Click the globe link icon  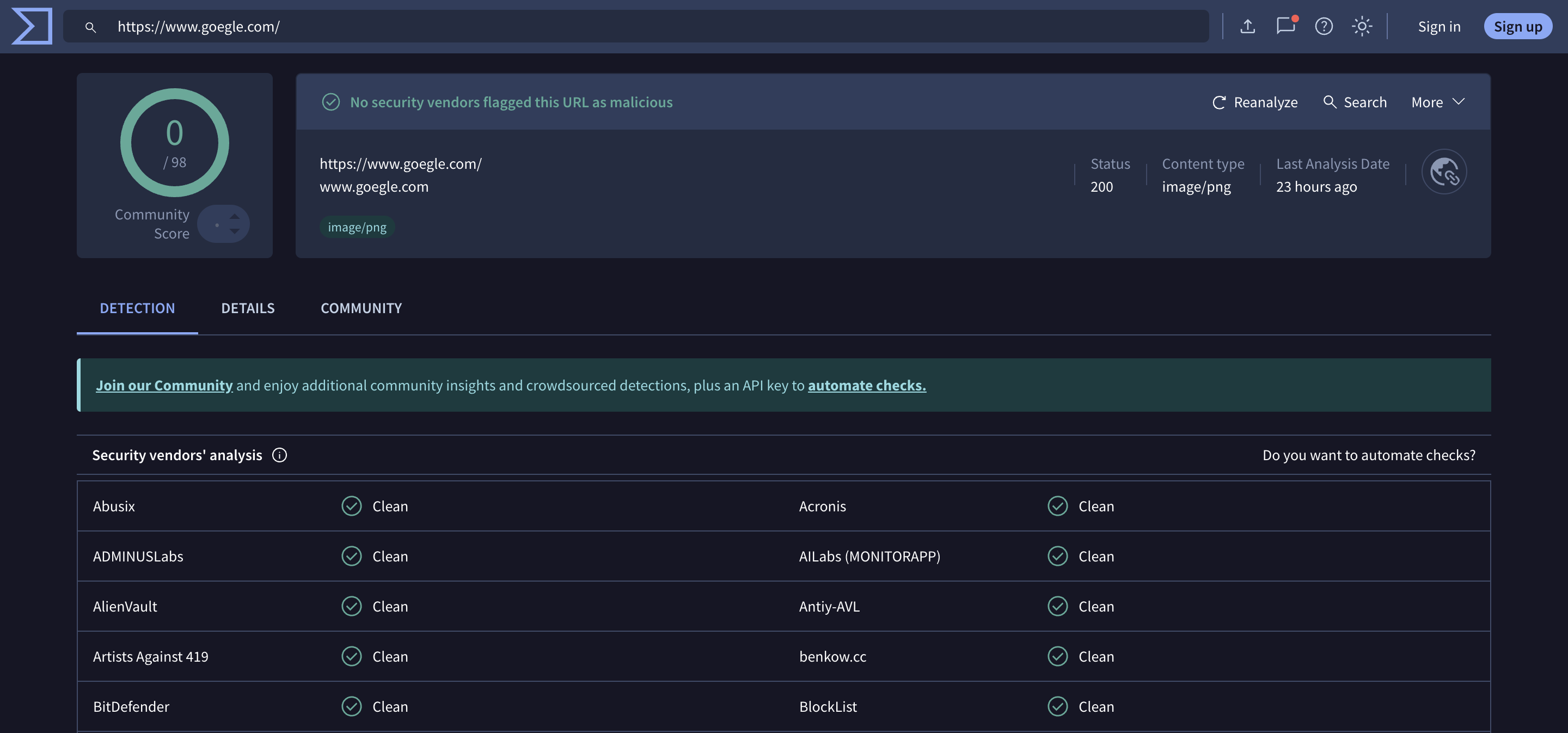click(1444, 172)
